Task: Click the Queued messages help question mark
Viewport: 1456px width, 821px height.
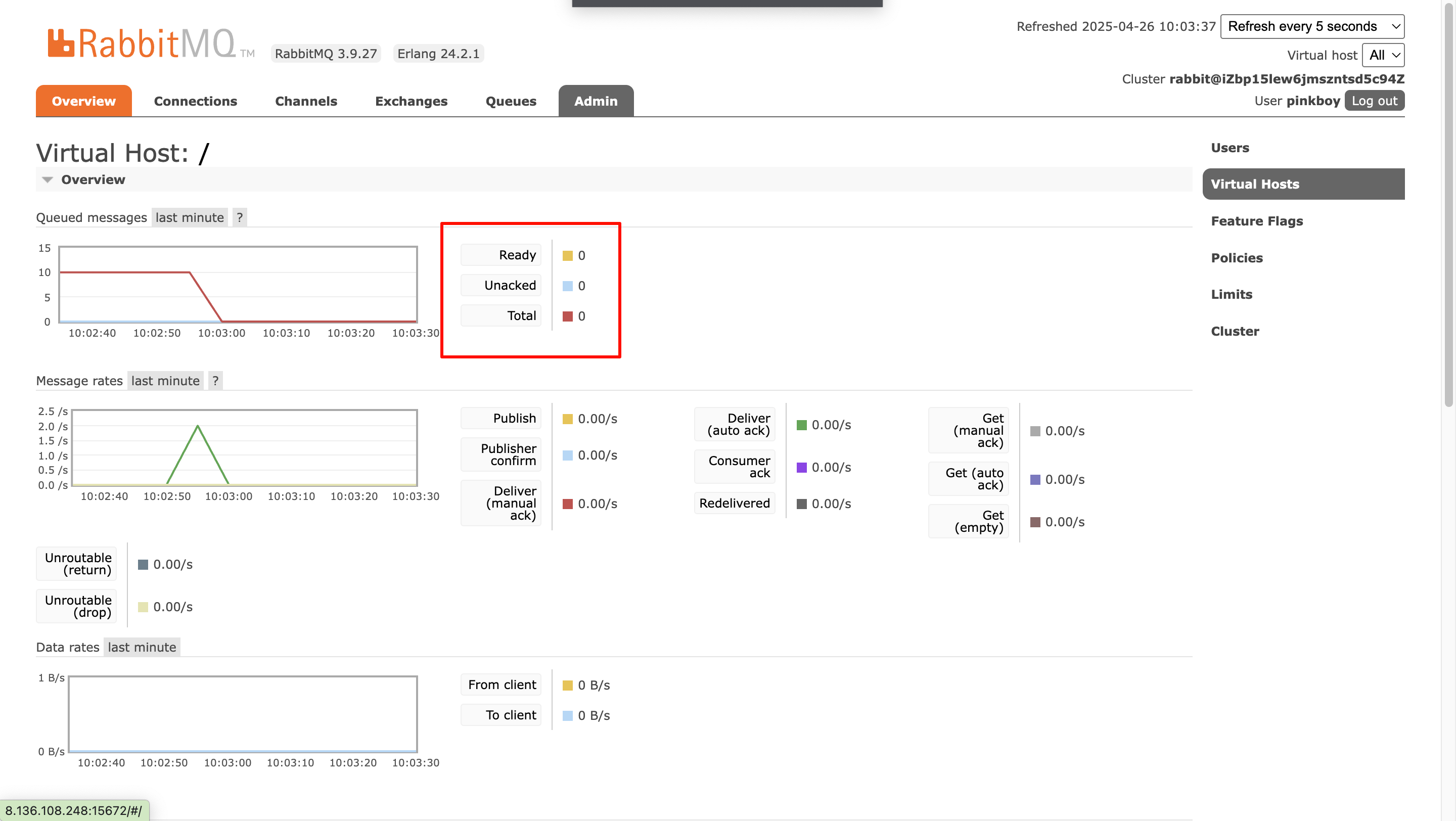Action: click(240, 217)
